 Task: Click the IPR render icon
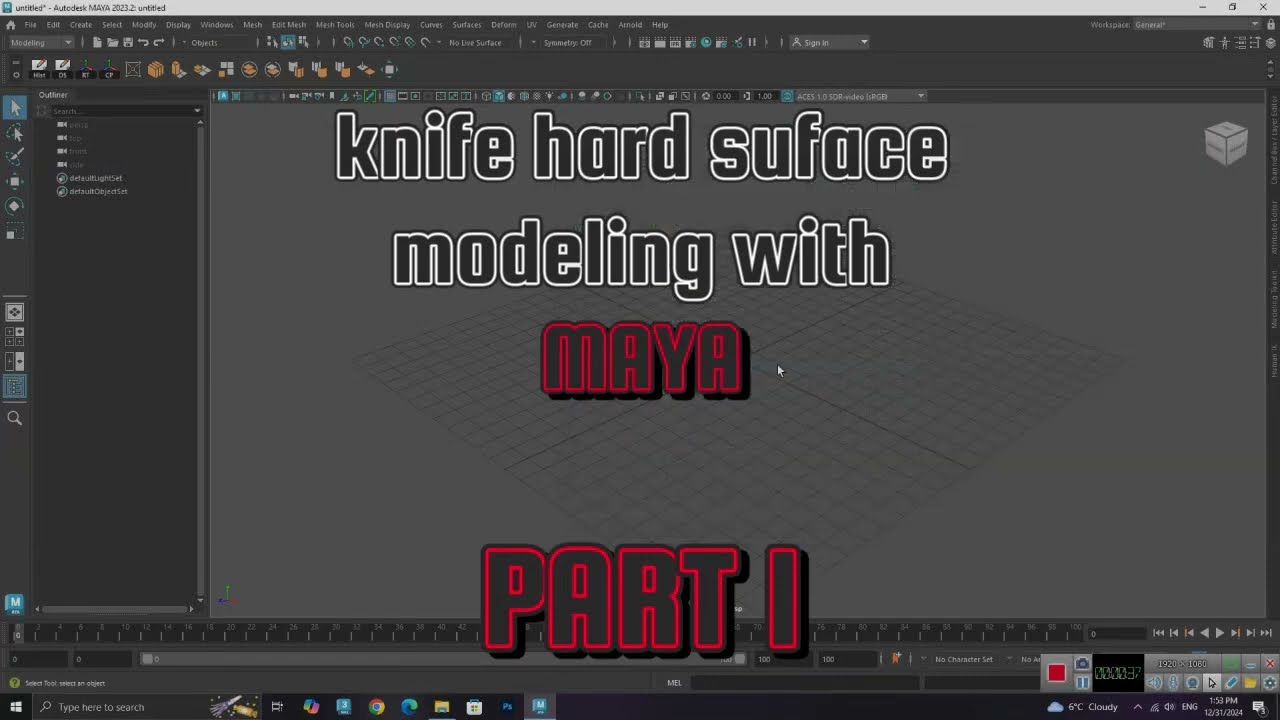coord(675,42)
